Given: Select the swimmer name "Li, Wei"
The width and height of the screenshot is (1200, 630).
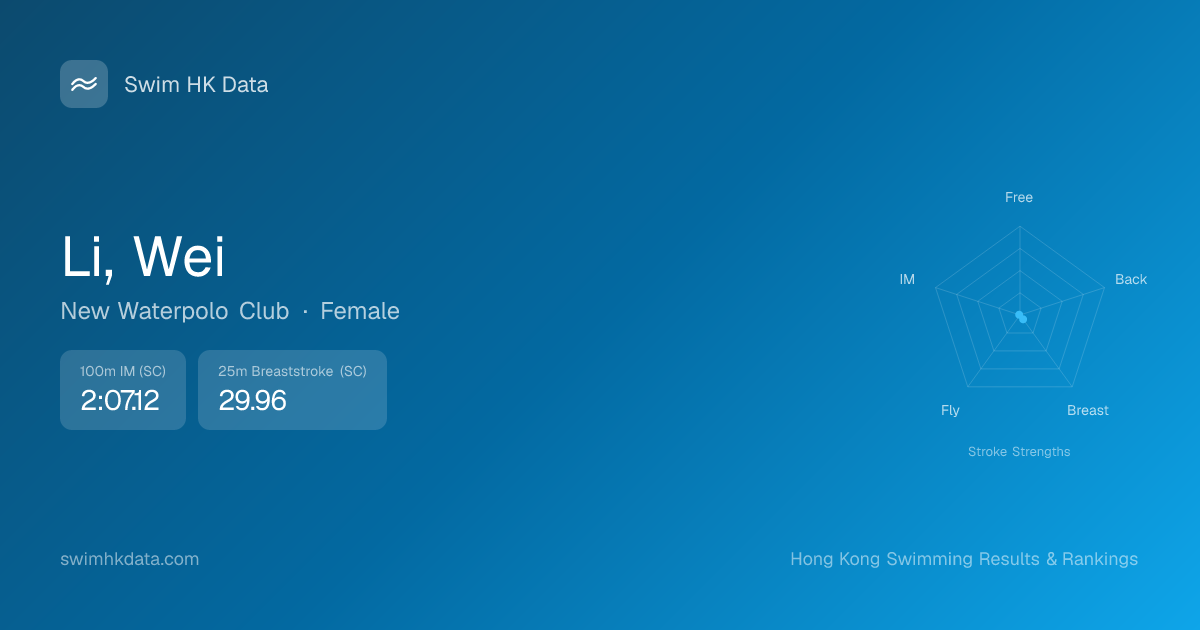Looking at the screenshot, I should coord(143,257).
